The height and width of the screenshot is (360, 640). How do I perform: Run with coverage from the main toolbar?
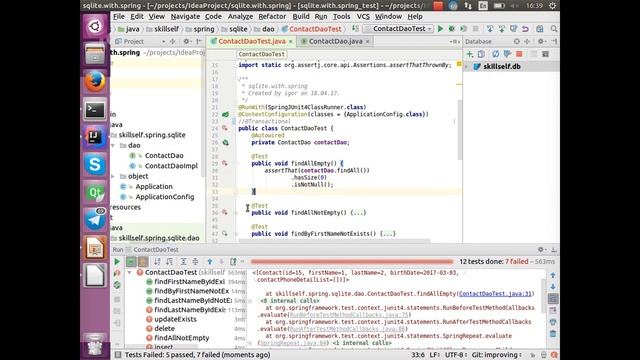point(463,29)
